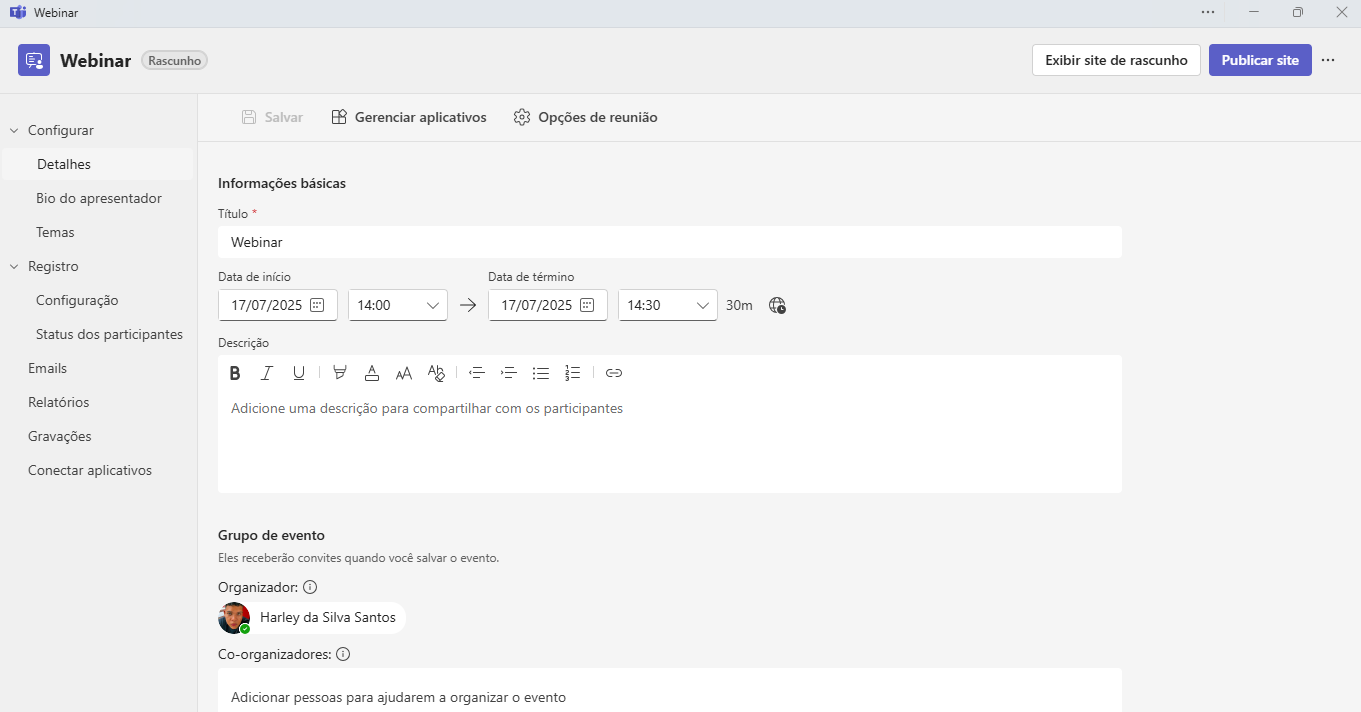Insert a numbered list
Image resolution: width=1361 pixels, height=712 pixels.
click(573, 373)
